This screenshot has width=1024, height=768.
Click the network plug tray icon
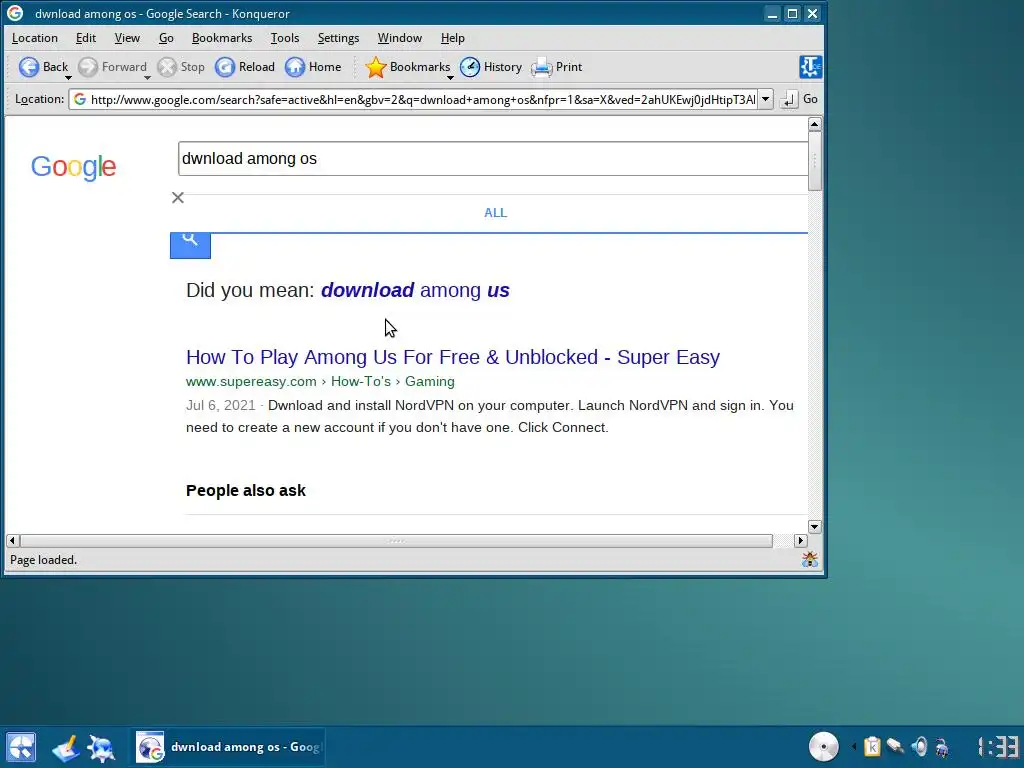coord(895,746)
